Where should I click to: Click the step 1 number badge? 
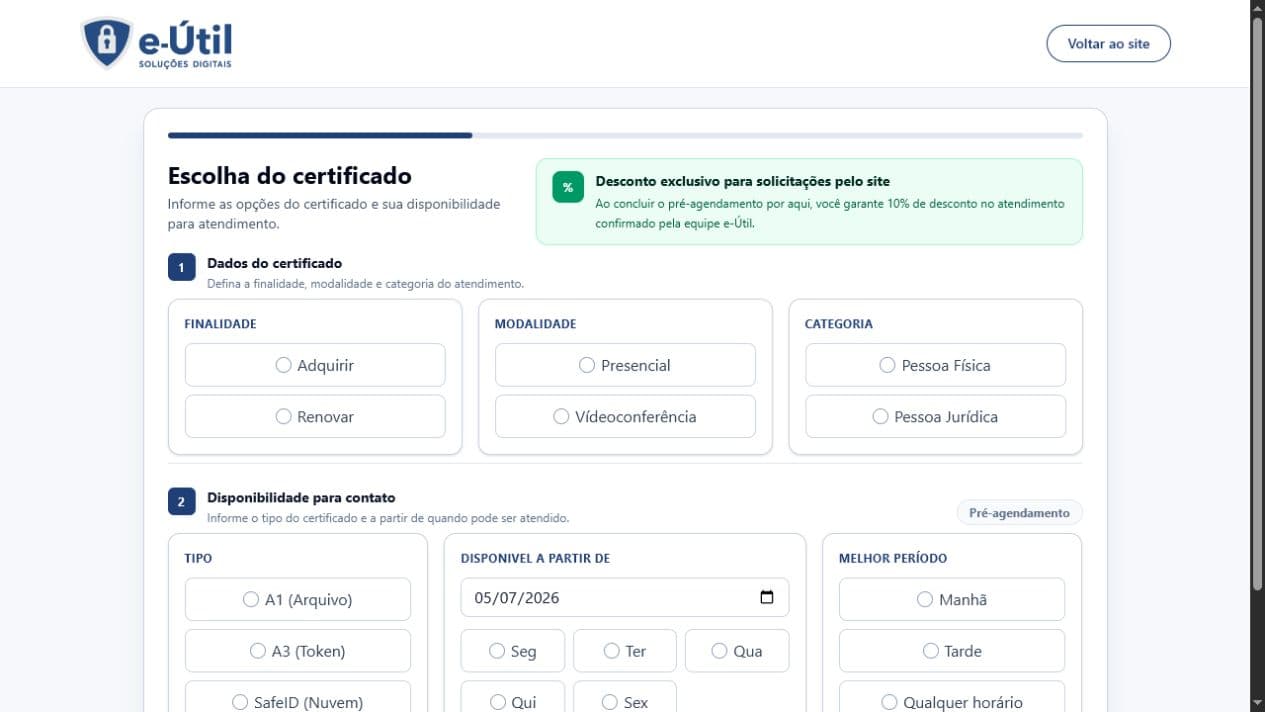tap(181, 268)
